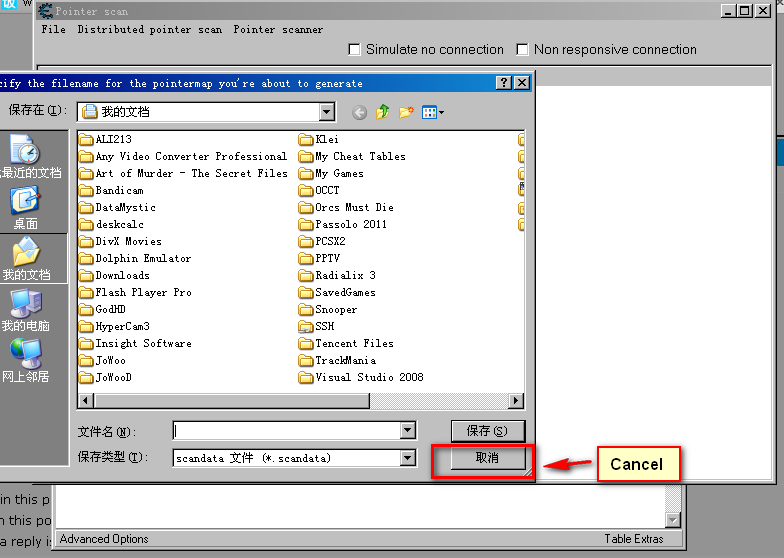784x558 pixels.
Task: Click the Up One Level folder icon
Action: click(383, 112)
